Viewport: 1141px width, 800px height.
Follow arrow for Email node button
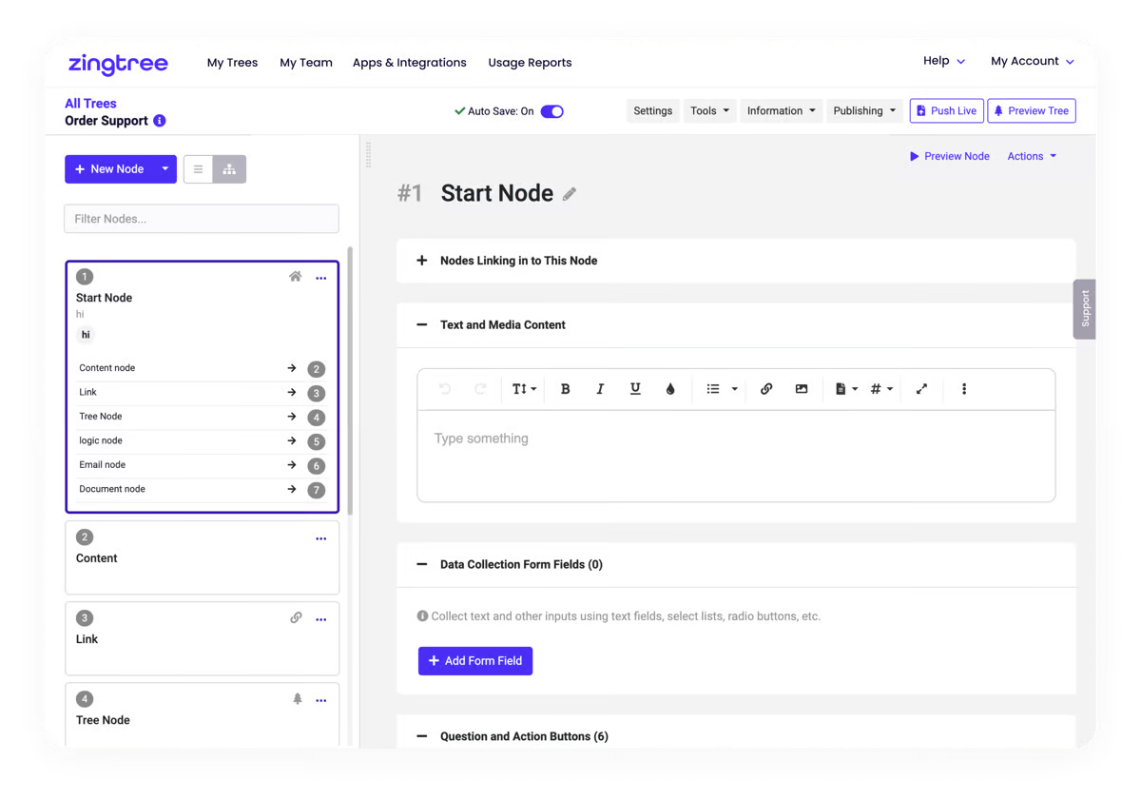(291, 464)
